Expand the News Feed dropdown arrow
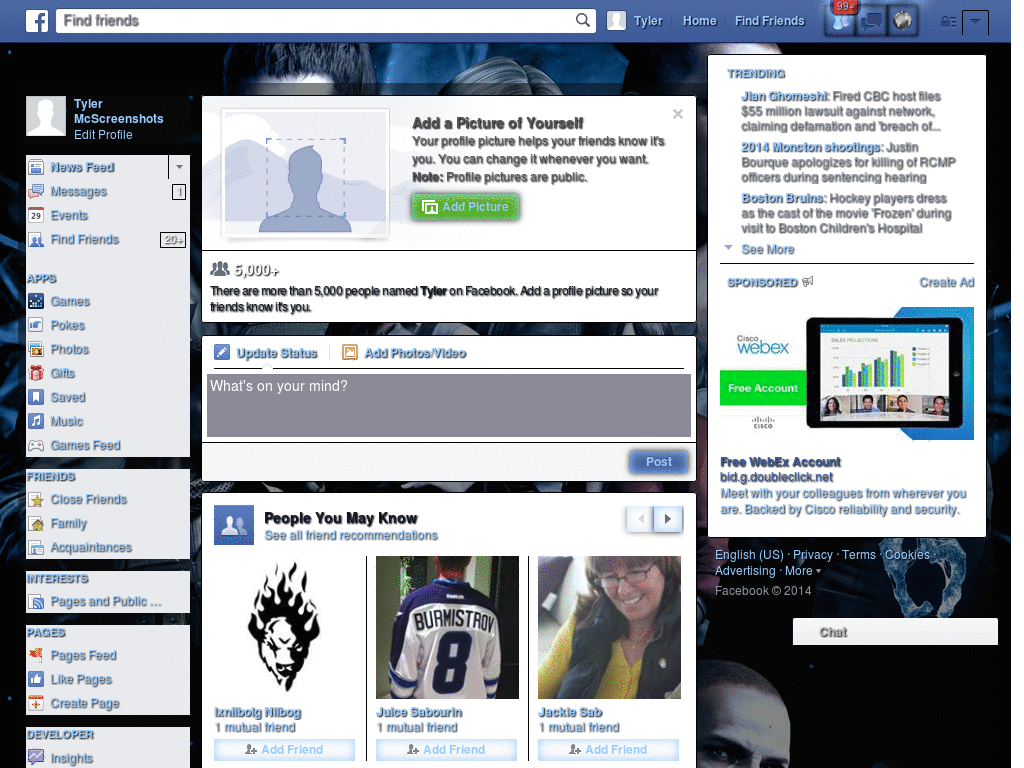 click(x=179, y=167)
